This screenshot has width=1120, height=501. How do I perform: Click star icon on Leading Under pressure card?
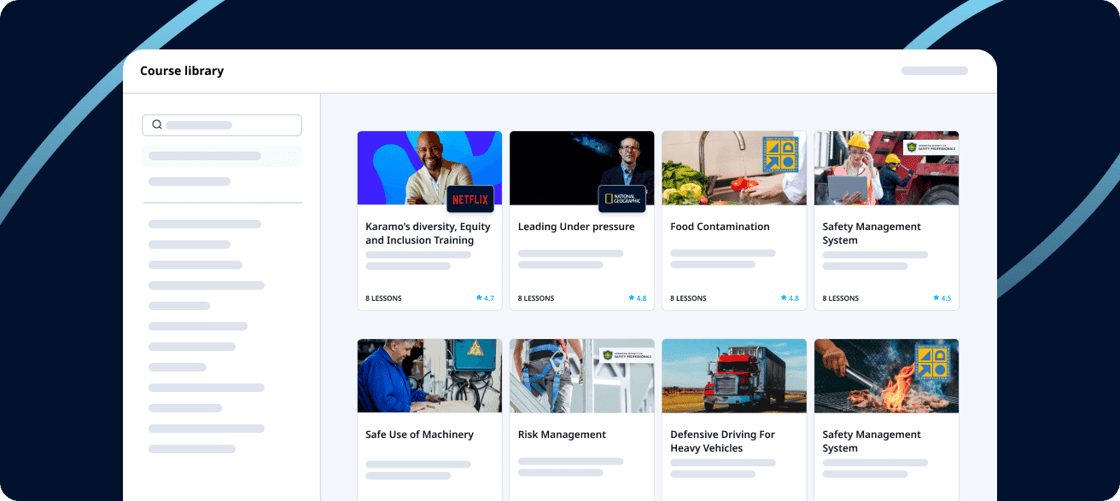[631, 297]
